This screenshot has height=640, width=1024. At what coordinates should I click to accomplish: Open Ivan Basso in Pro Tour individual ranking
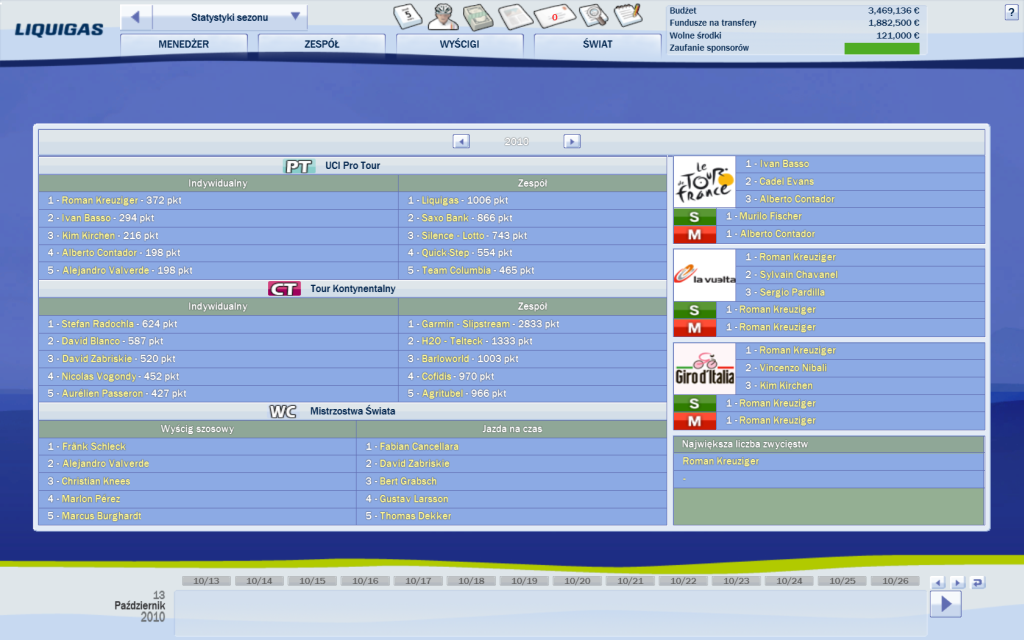coord(86,218)
